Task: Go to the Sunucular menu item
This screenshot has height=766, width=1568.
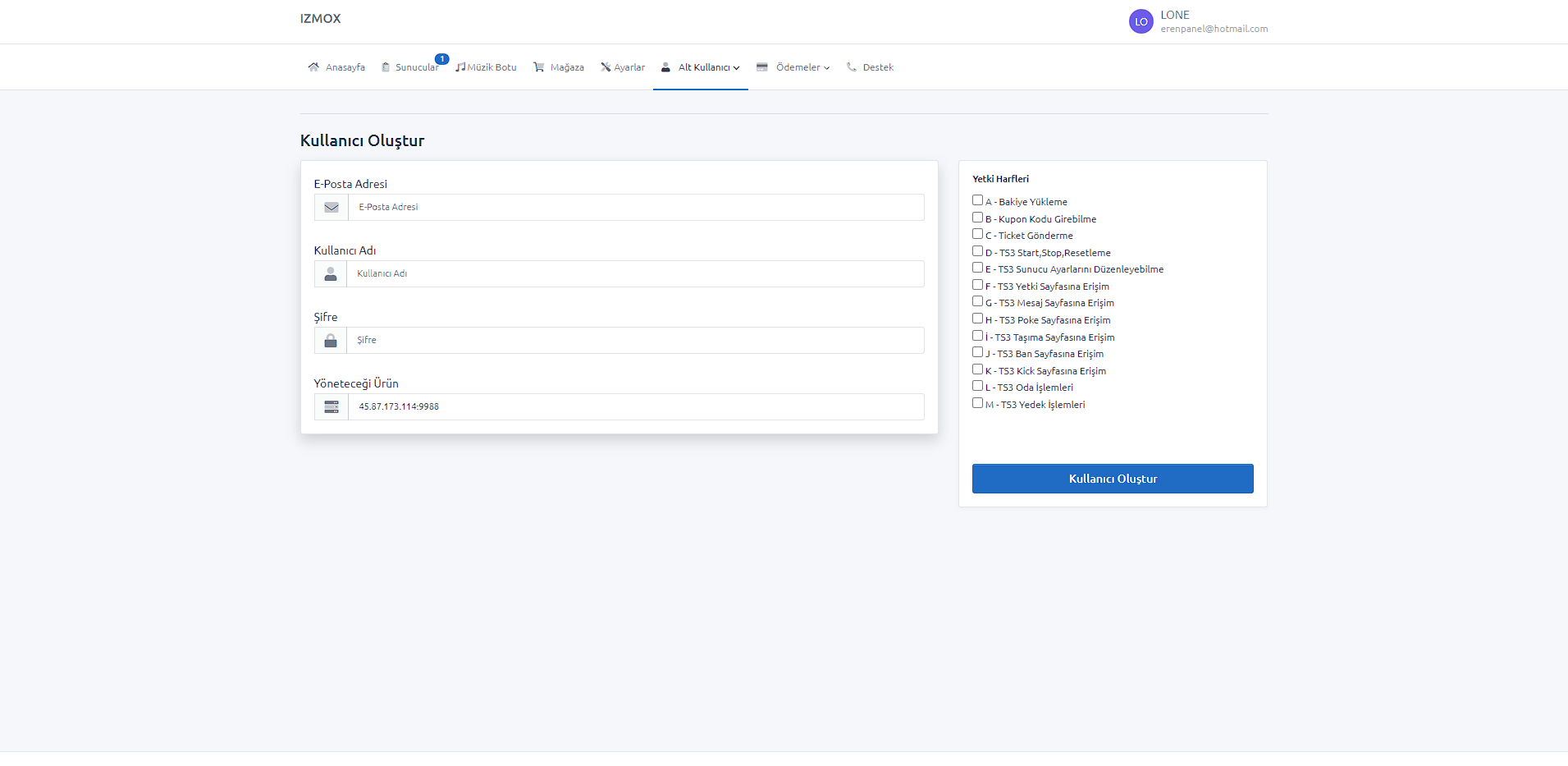Action: [x=416, y=67]
